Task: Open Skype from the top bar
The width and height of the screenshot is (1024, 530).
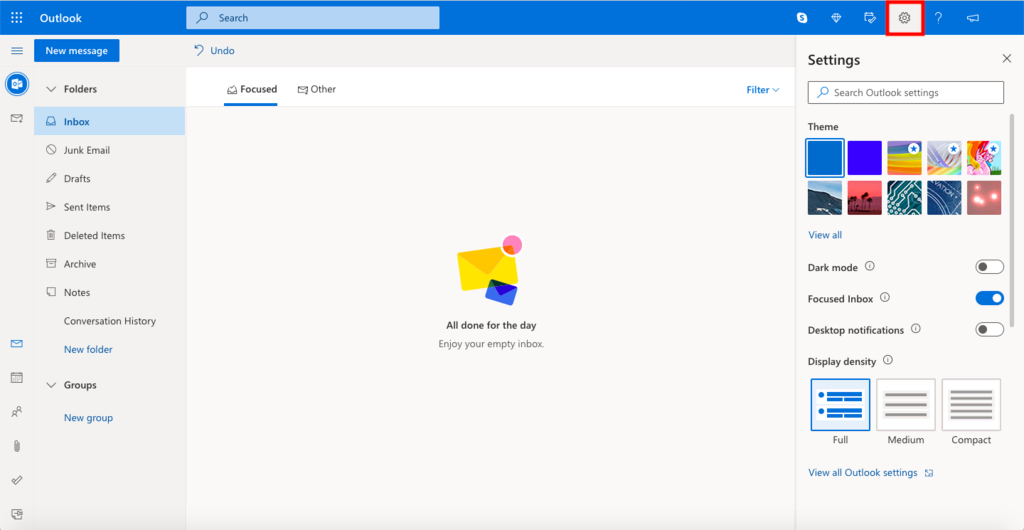Action: [802, 18]
